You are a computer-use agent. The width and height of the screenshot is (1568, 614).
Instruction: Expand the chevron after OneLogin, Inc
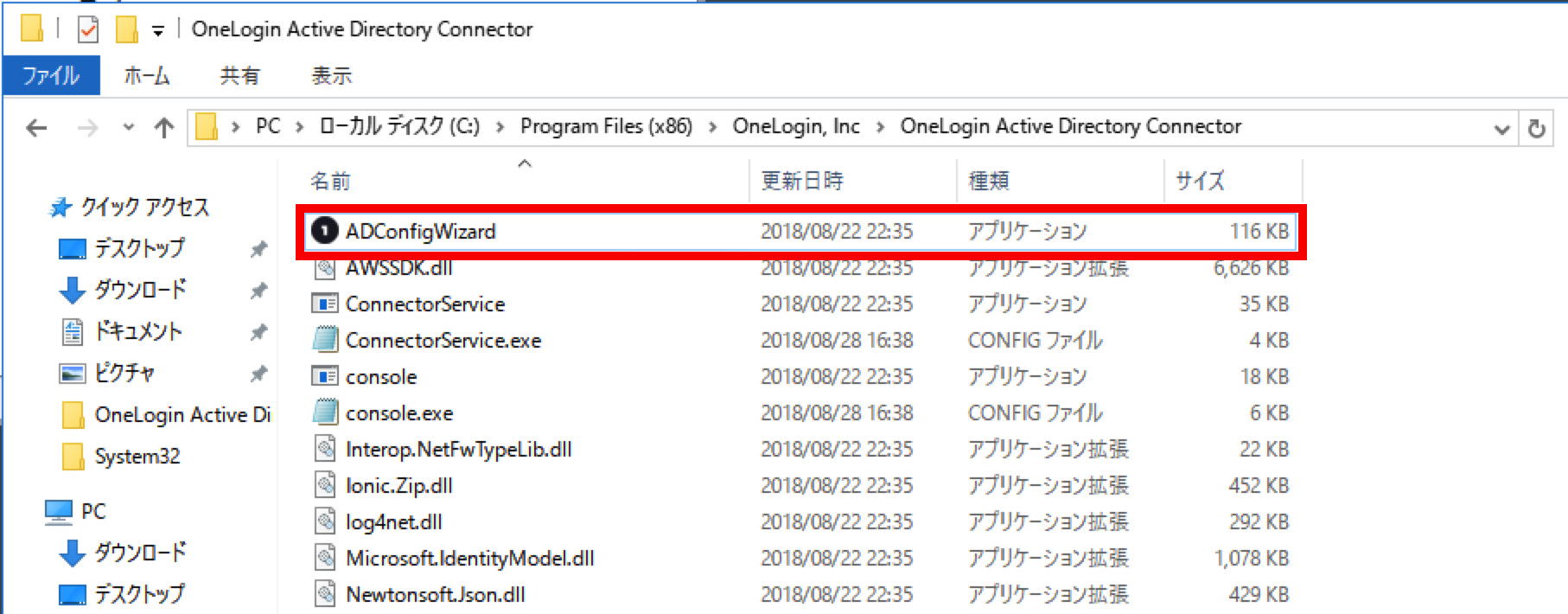[x=881, y=128]
